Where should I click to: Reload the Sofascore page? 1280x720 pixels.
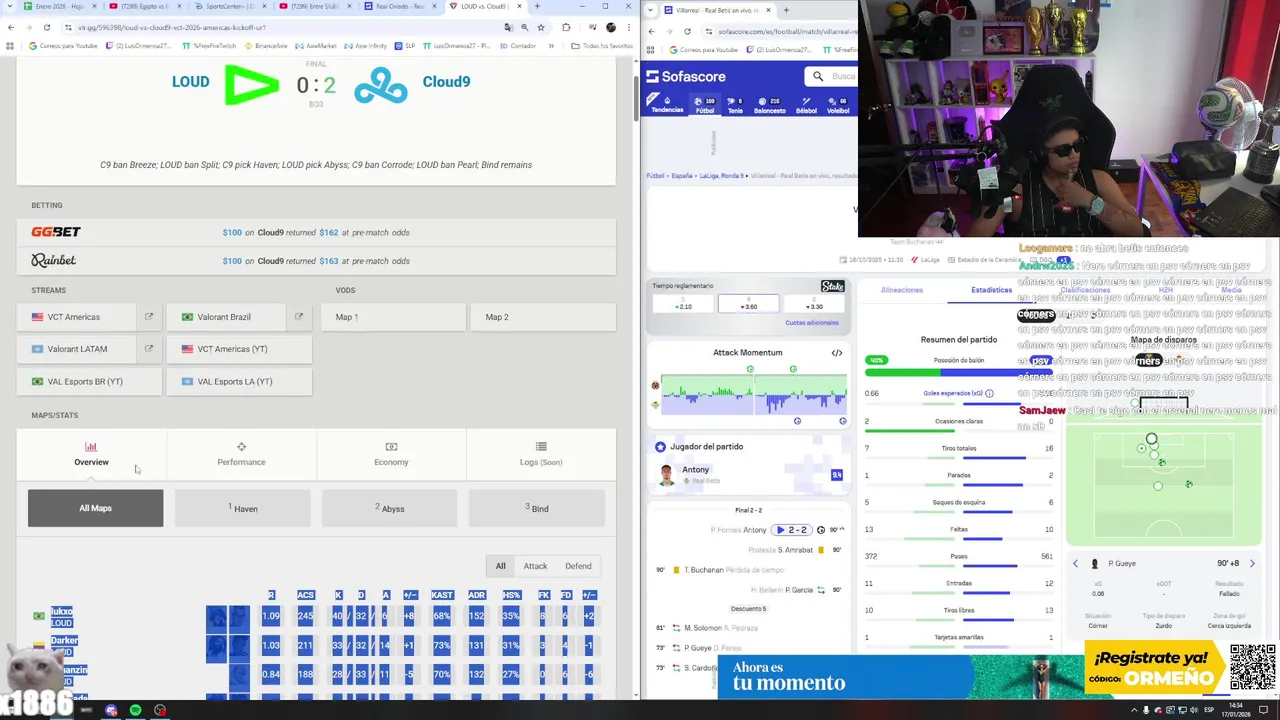[x=687, y=31]
